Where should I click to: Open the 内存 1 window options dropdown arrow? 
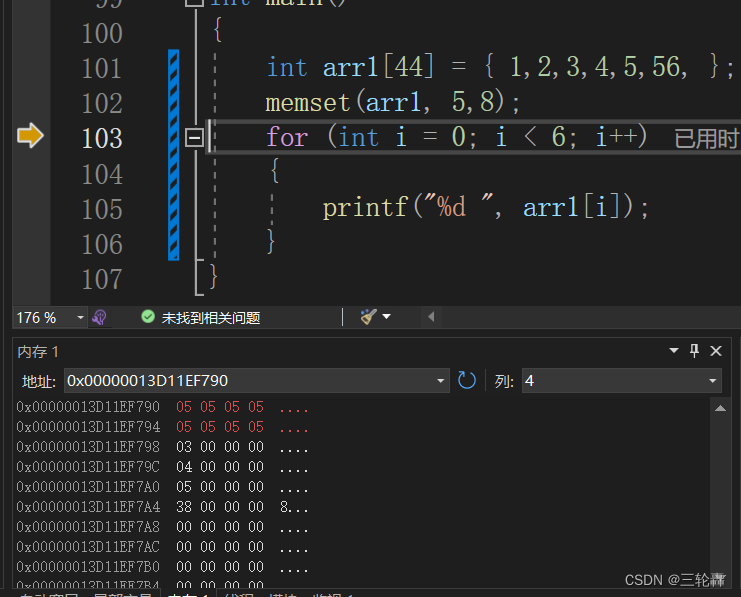(674, 351)
